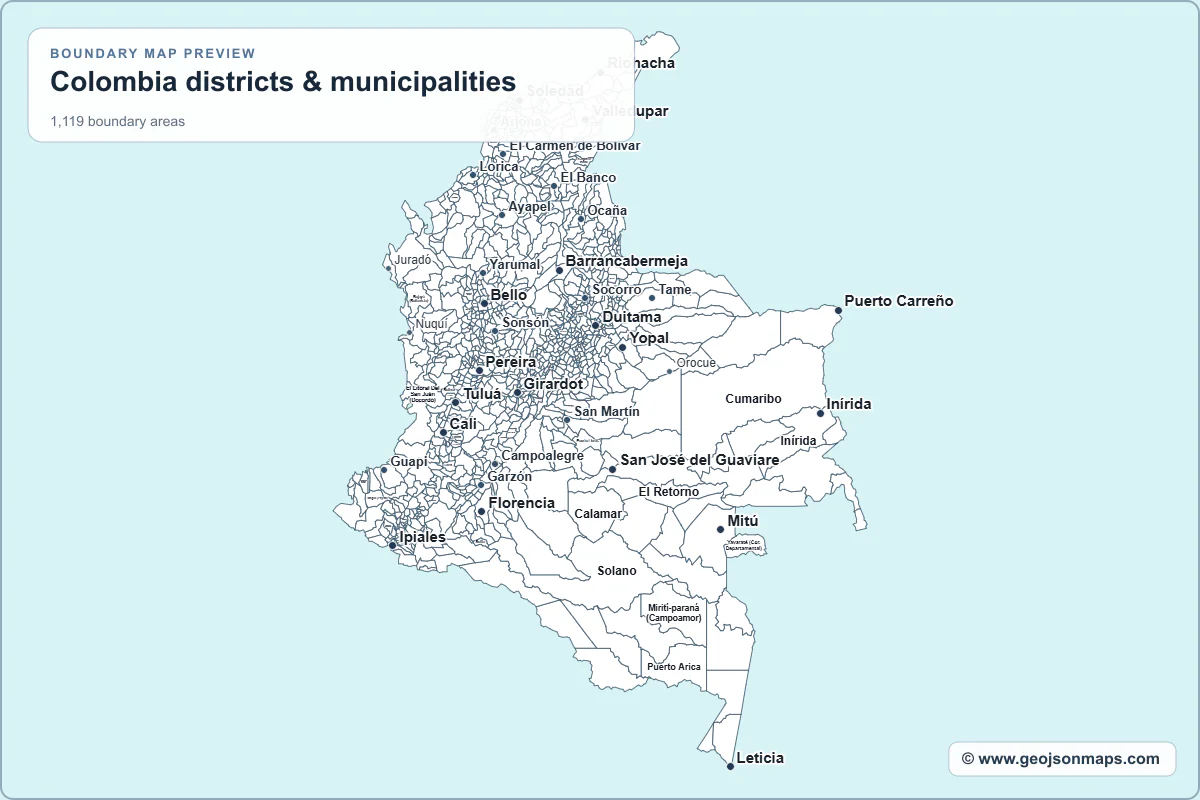Select the Ipiales city label
Image resolution: width=1200 pixels, height=800 pixels.
click(x=422, y=537)
